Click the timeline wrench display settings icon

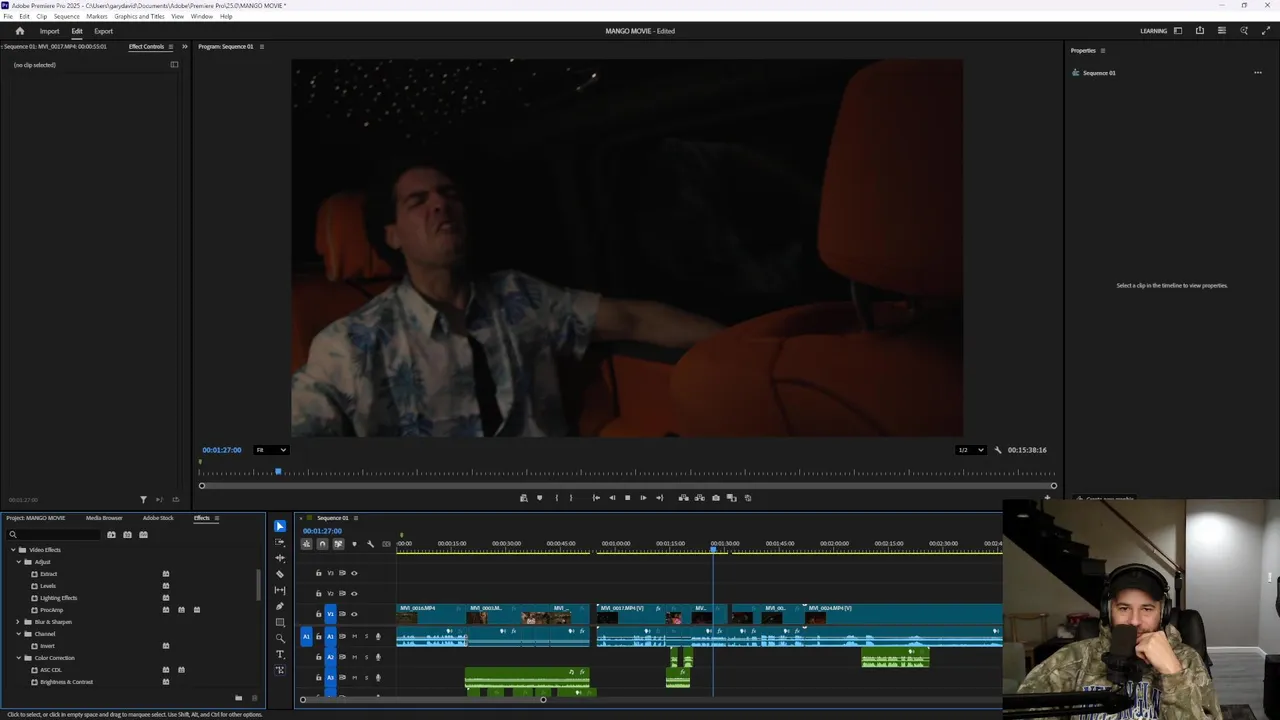click(370, 544)
